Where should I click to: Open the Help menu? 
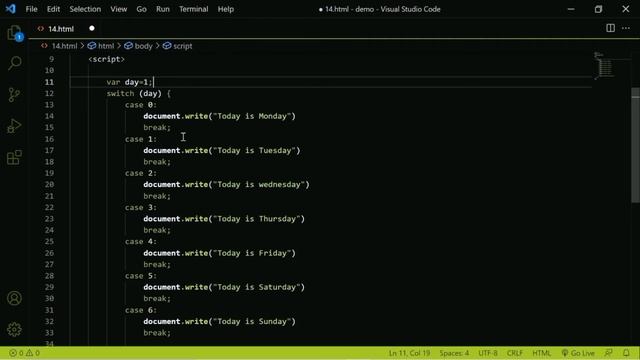point(225,9)
